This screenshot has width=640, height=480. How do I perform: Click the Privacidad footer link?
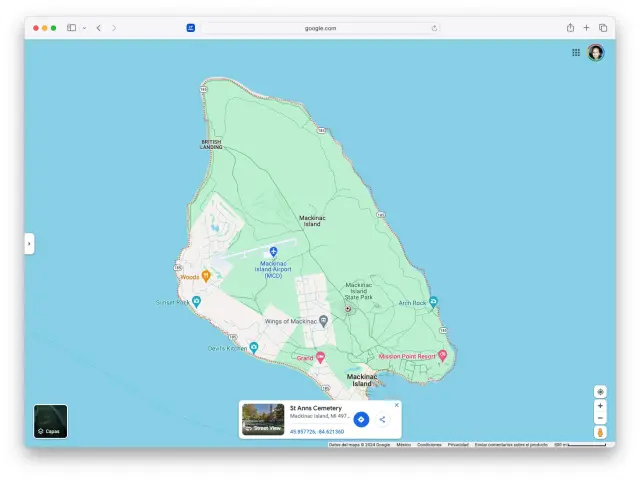coord(458,444)
